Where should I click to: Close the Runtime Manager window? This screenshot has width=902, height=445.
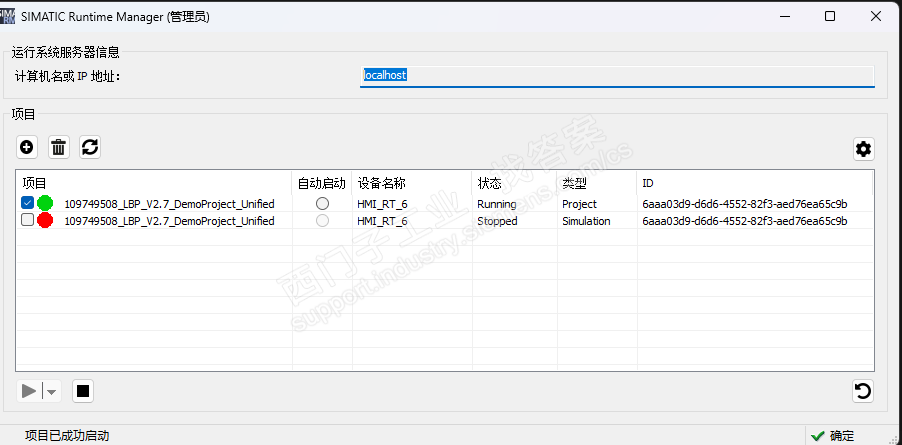pyautogui.click(x=876, y=17)
